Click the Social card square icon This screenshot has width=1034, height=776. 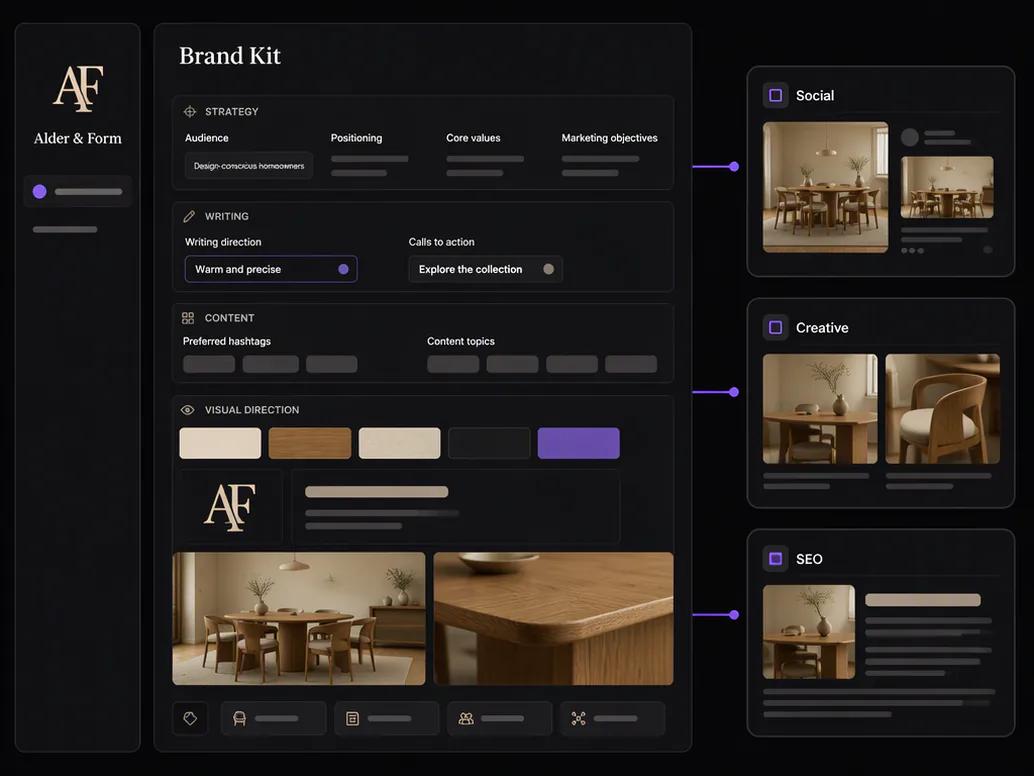[x=776, y=96]
